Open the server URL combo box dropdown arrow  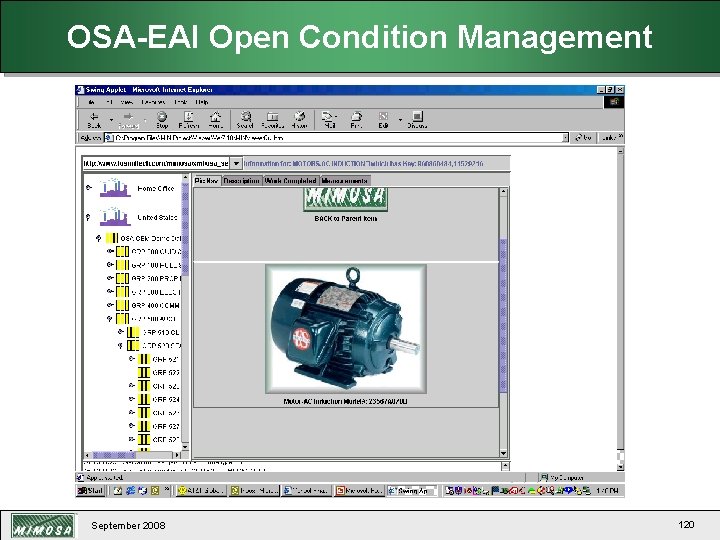(x=236, y=163)
